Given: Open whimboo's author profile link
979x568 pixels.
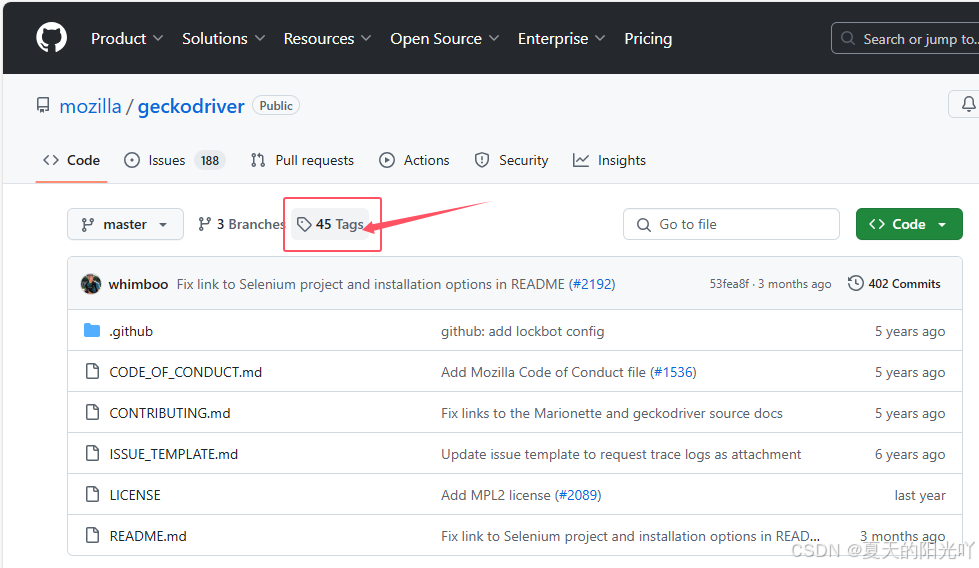Looking at the screenshot, I should (x=138, y=284).
